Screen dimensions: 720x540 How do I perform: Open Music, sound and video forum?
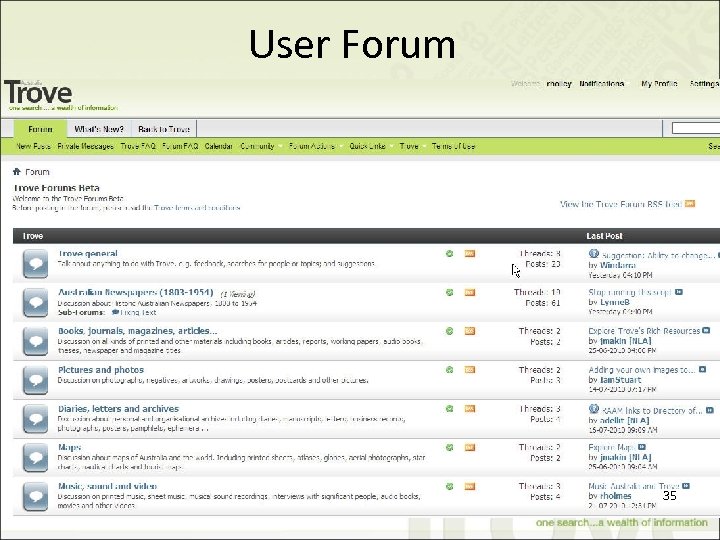point(107,486)
